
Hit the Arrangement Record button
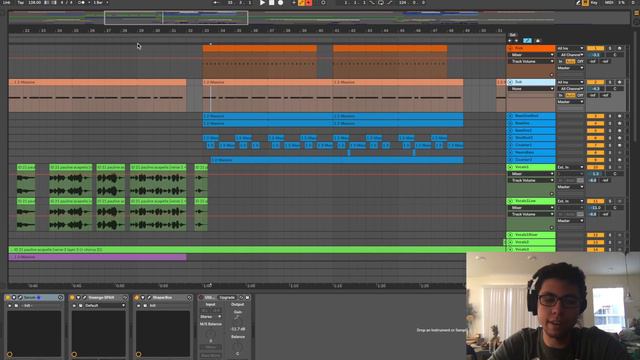pyautogui.click(x=280, y=2)
